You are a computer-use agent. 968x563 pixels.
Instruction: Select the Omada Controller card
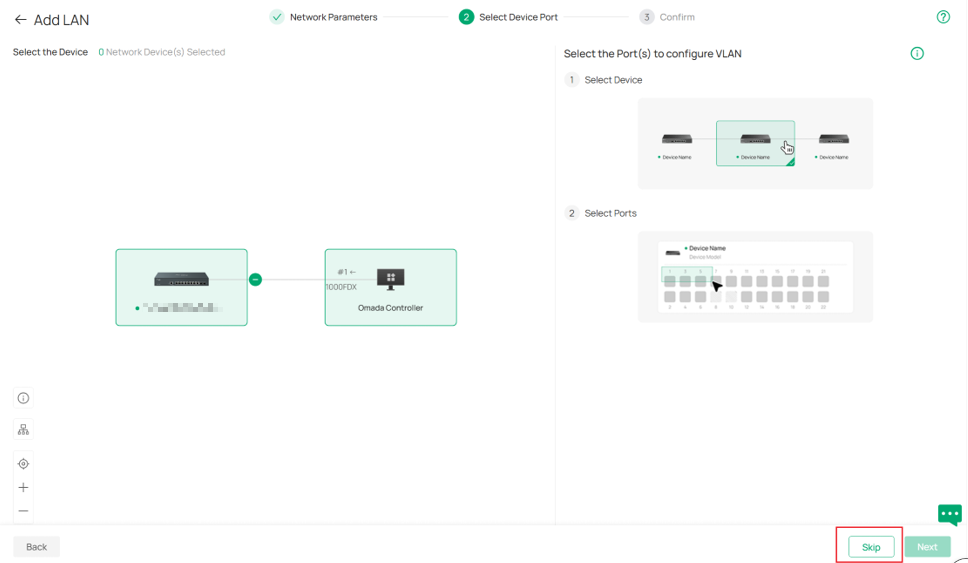pos(391,288)
